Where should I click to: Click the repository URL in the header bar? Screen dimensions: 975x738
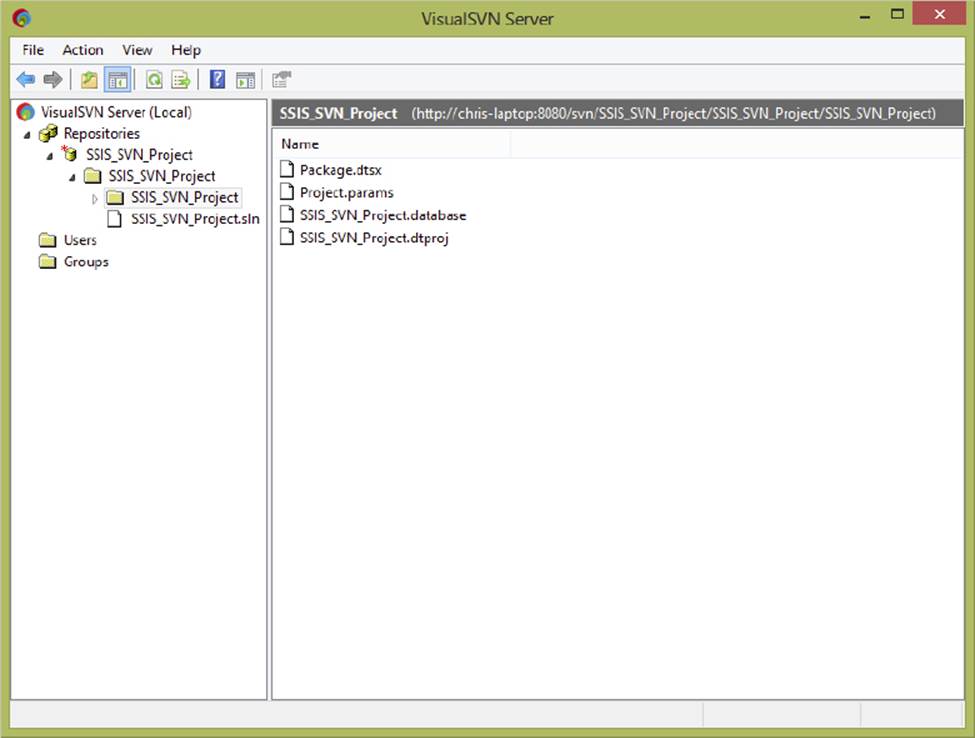point(673,113)
